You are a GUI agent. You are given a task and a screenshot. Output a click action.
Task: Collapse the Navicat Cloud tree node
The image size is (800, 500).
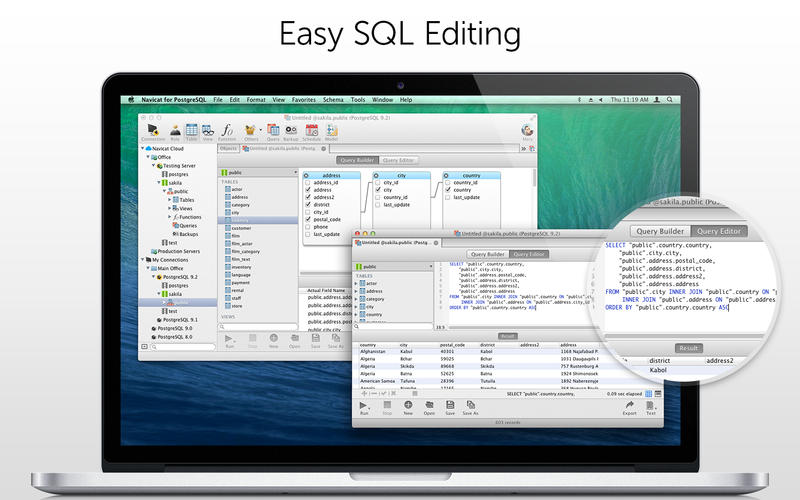(142, 148)
